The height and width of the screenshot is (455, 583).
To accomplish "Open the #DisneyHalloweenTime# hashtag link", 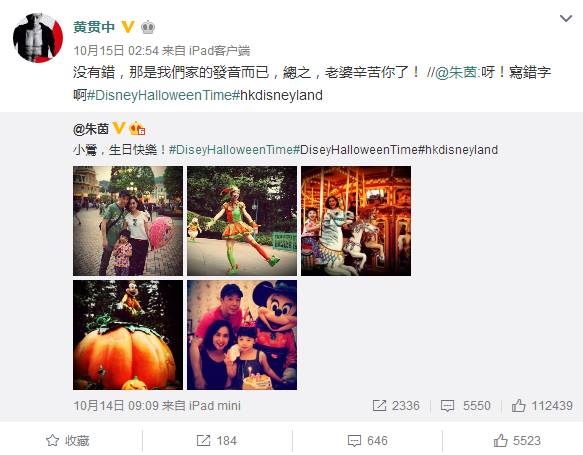I will (x=162, y=95).
